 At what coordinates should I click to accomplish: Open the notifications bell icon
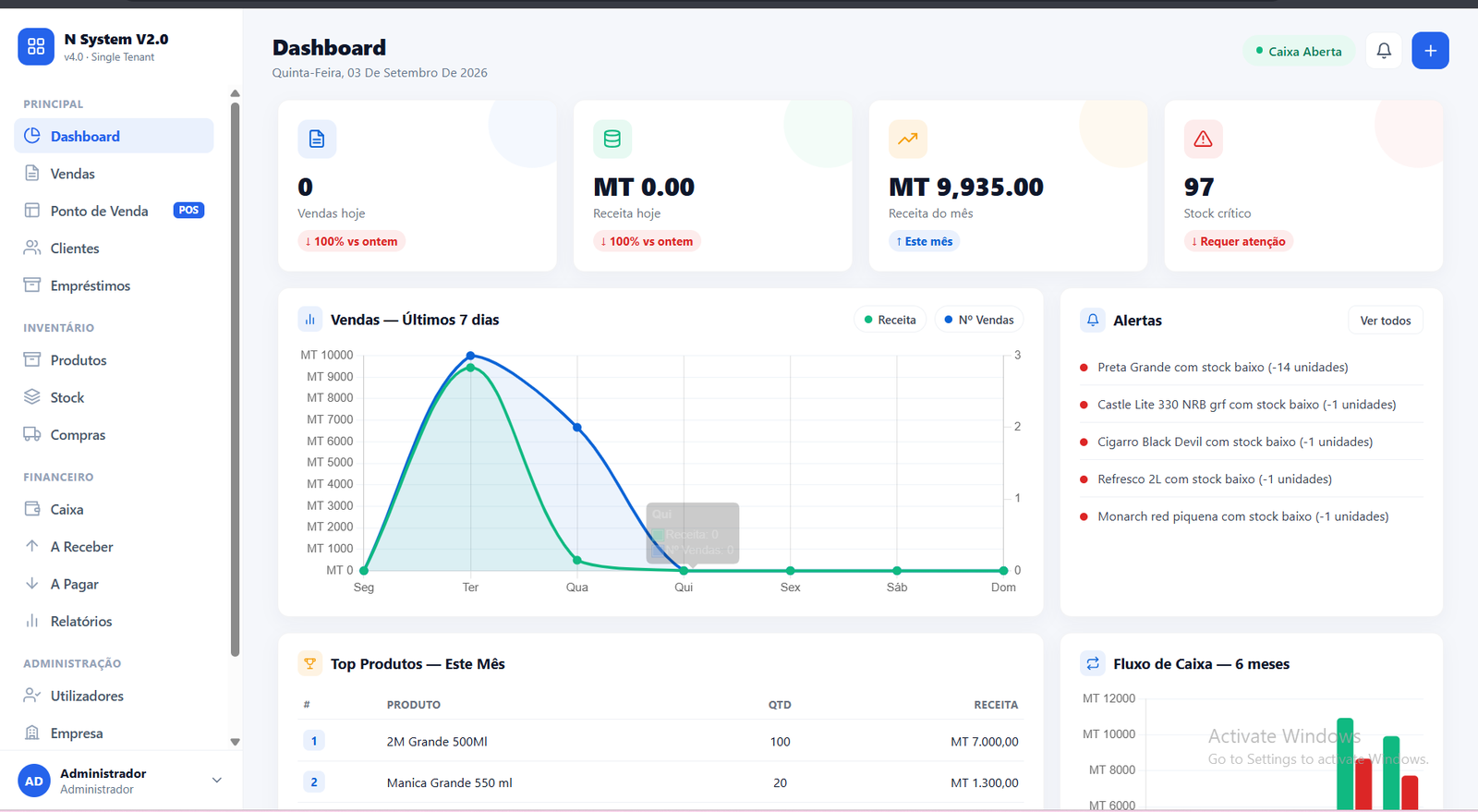[1384, 51]
